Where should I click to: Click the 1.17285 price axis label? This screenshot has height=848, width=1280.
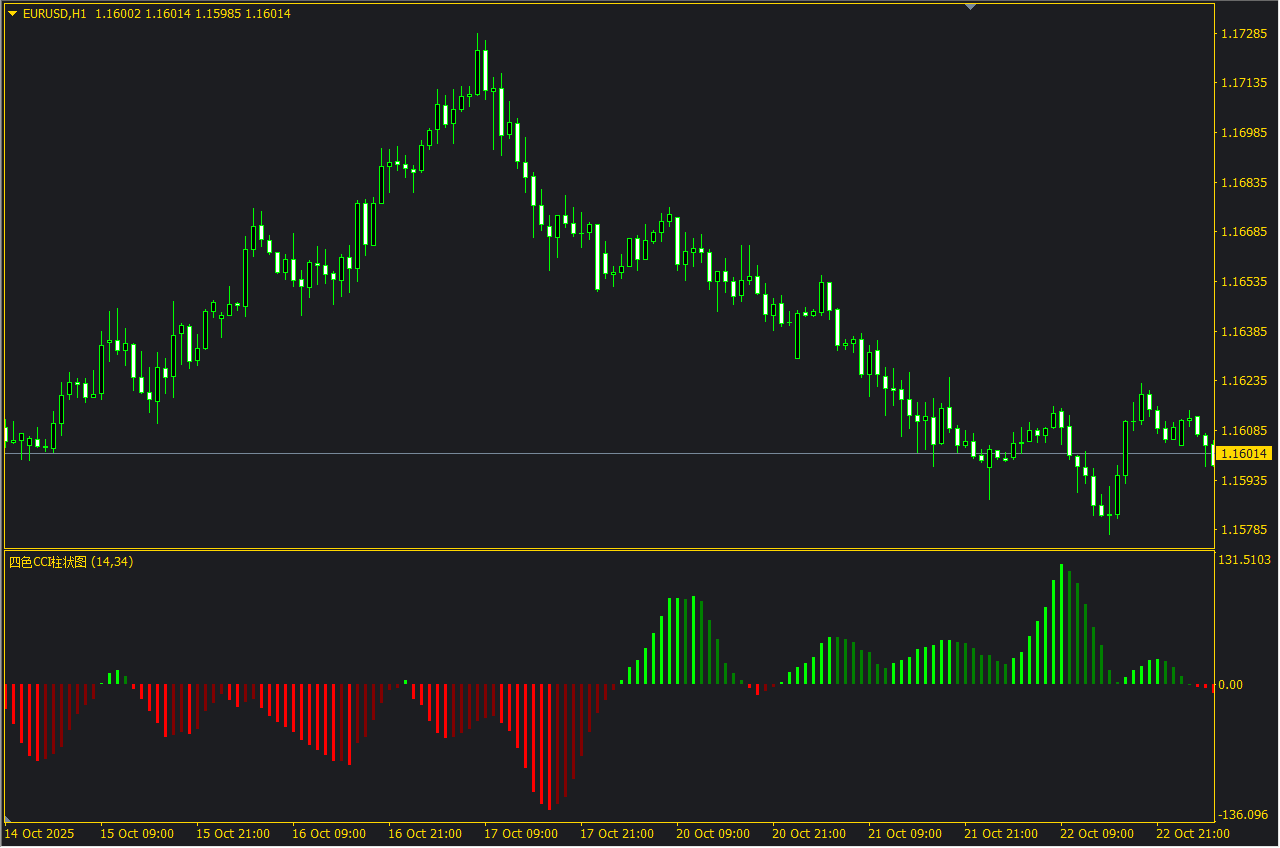pyautogui.click(x=1243, y=34)
